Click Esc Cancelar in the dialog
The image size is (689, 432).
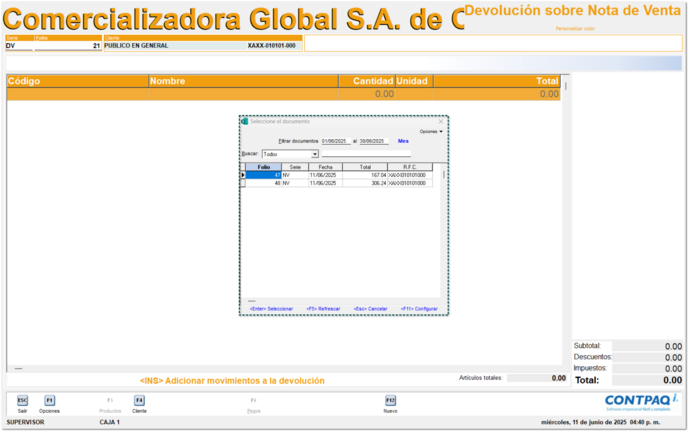370,309
